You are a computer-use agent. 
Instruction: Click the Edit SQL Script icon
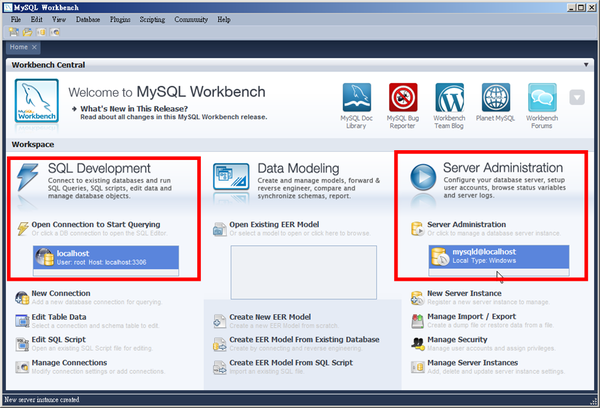coord(22,344)
